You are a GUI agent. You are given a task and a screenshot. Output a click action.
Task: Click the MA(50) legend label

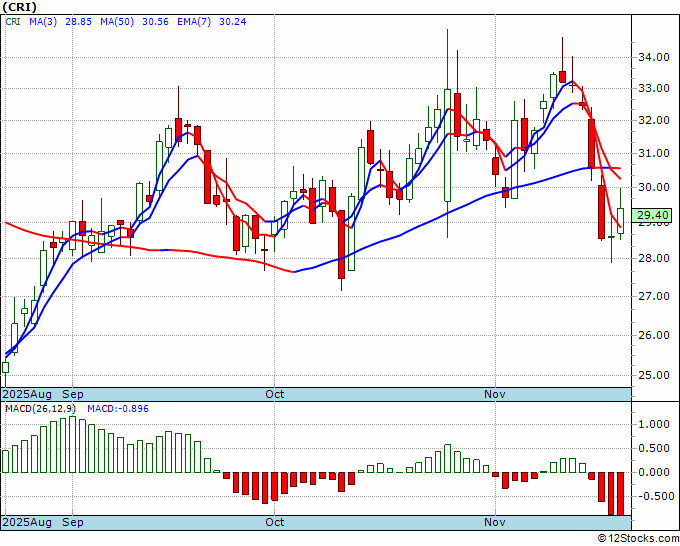click(x=117, y=21)
